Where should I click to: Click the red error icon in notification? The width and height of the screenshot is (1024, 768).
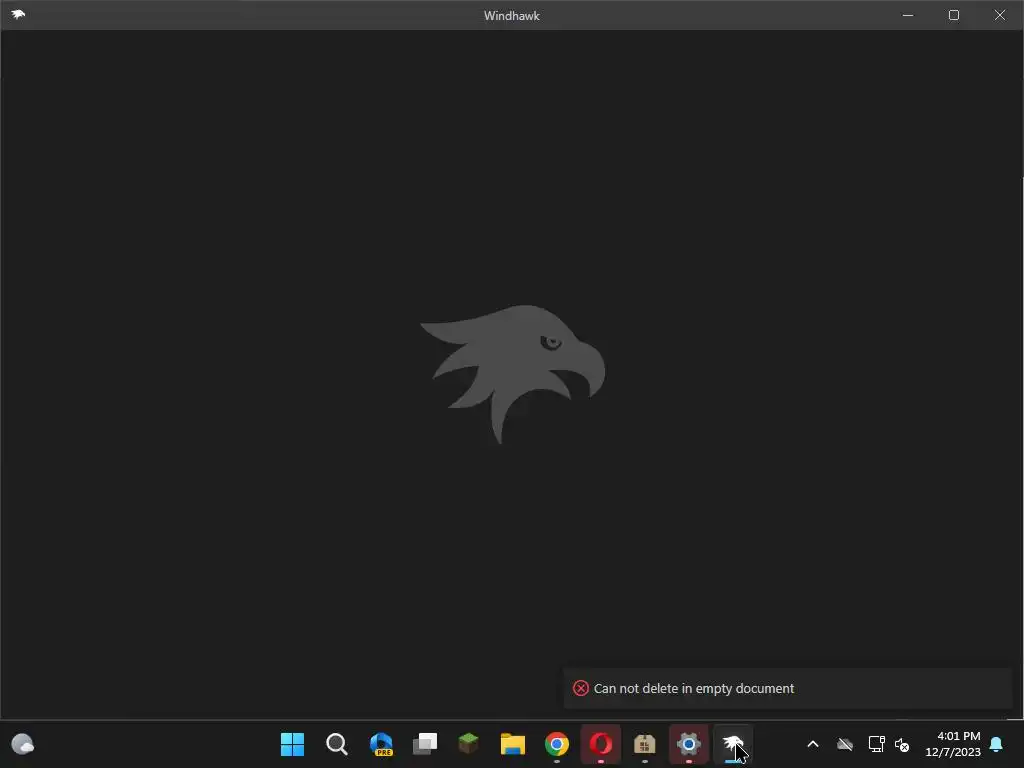point(581,688)
